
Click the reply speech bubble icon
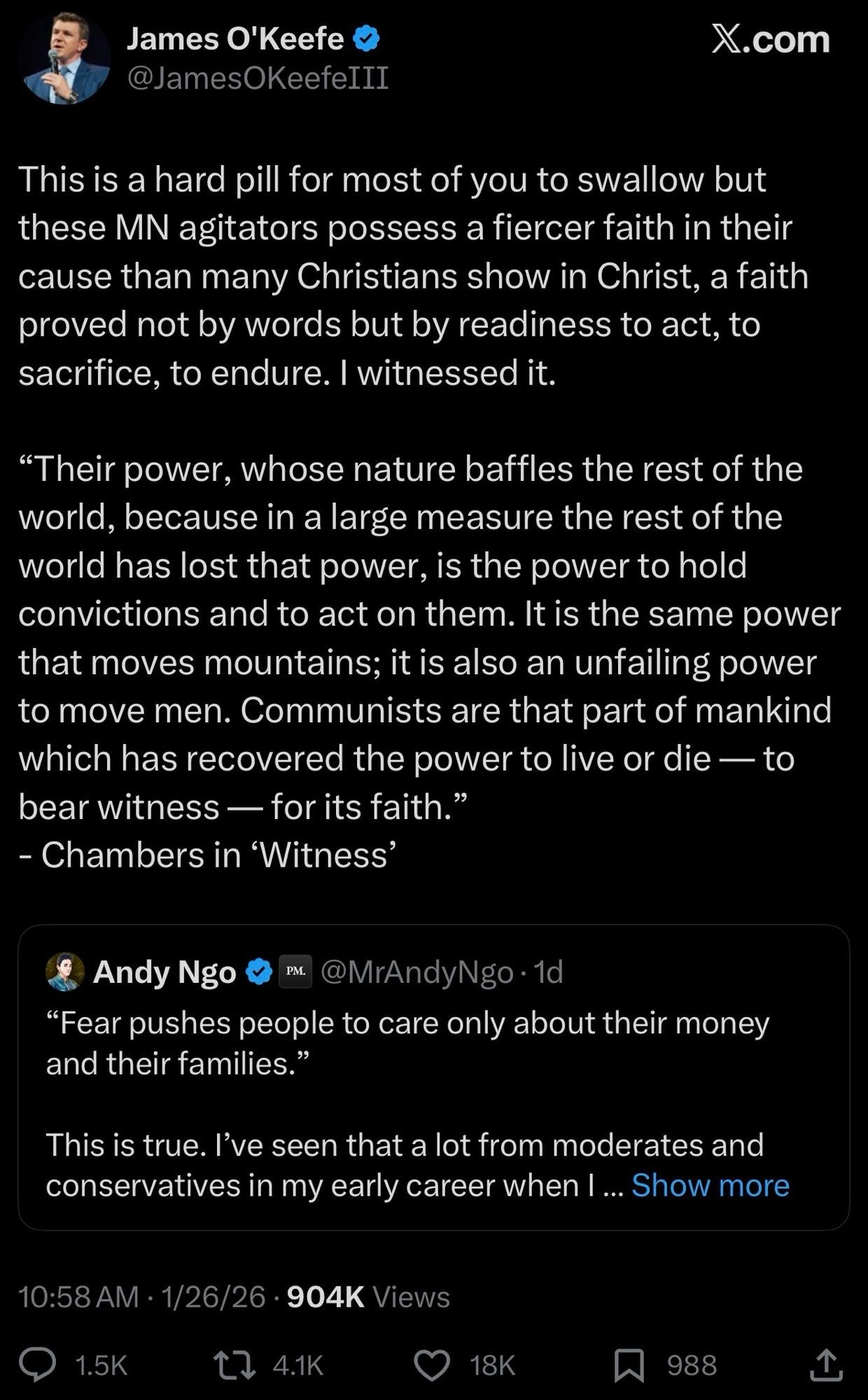click(x=37, y=1365)
